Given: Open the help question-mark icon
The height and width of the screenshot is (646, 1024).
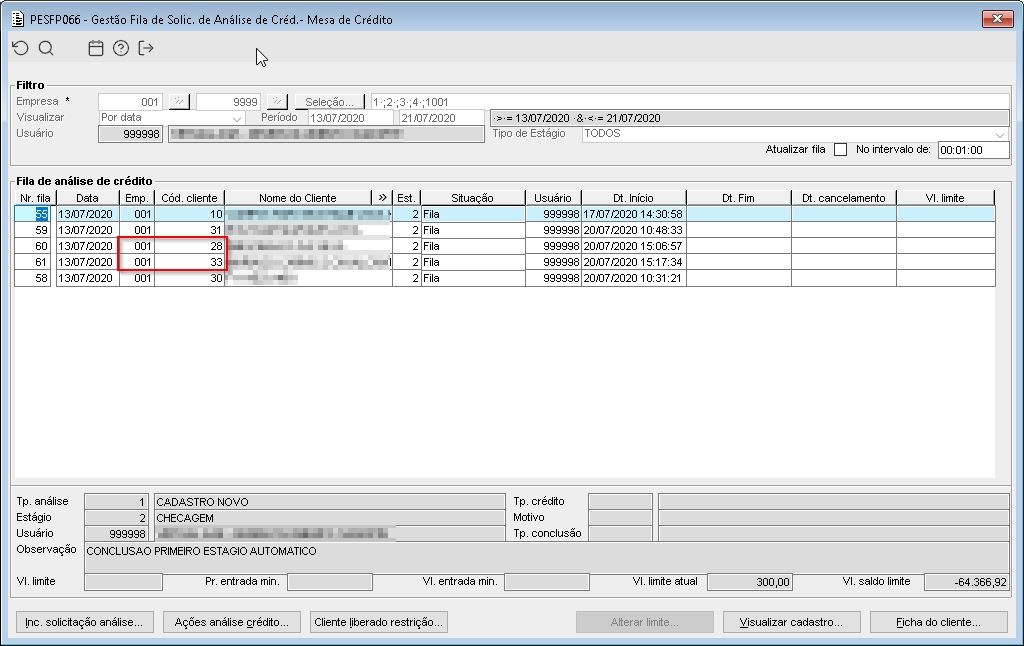Looking at the screenshot, I should click(121, 48).
